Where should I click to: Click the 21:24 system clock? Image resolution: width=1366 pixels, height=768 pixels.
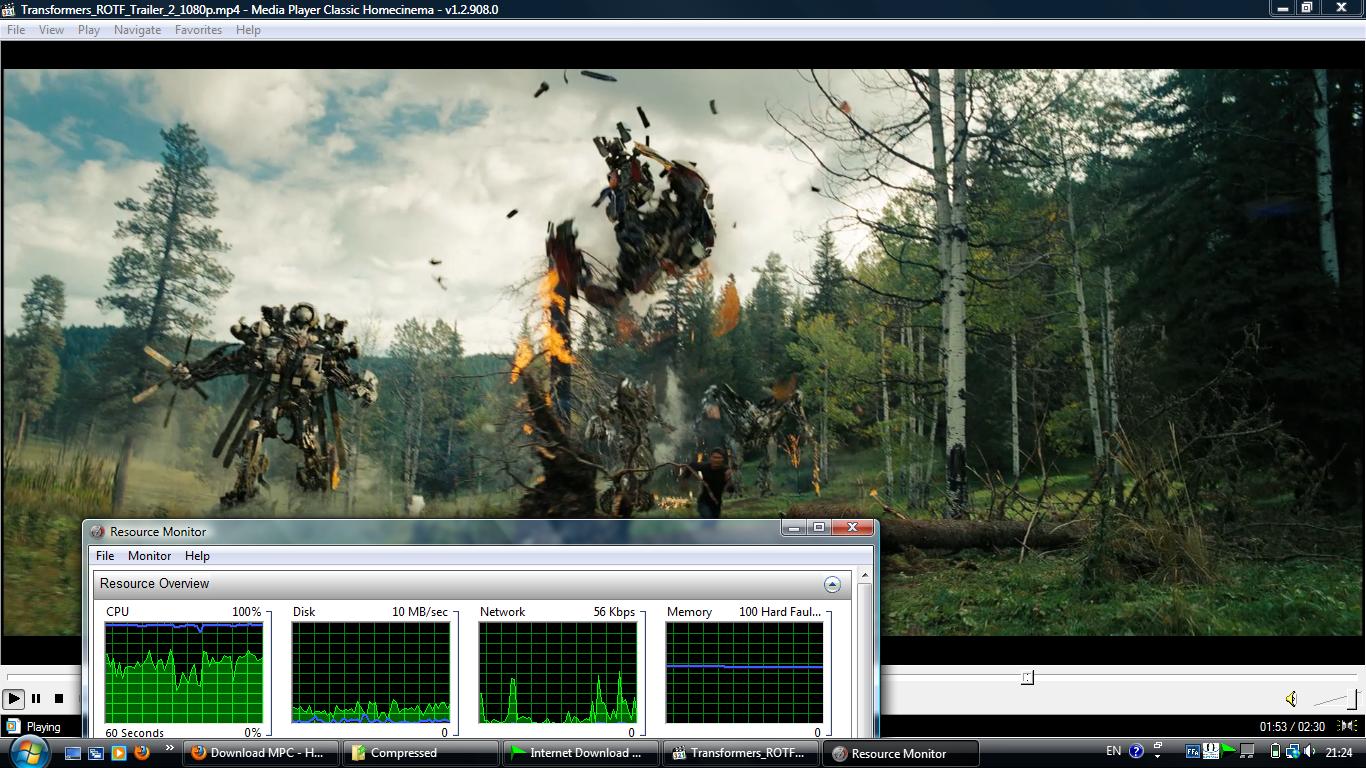pyautogui.click(x=1339, y=752)
